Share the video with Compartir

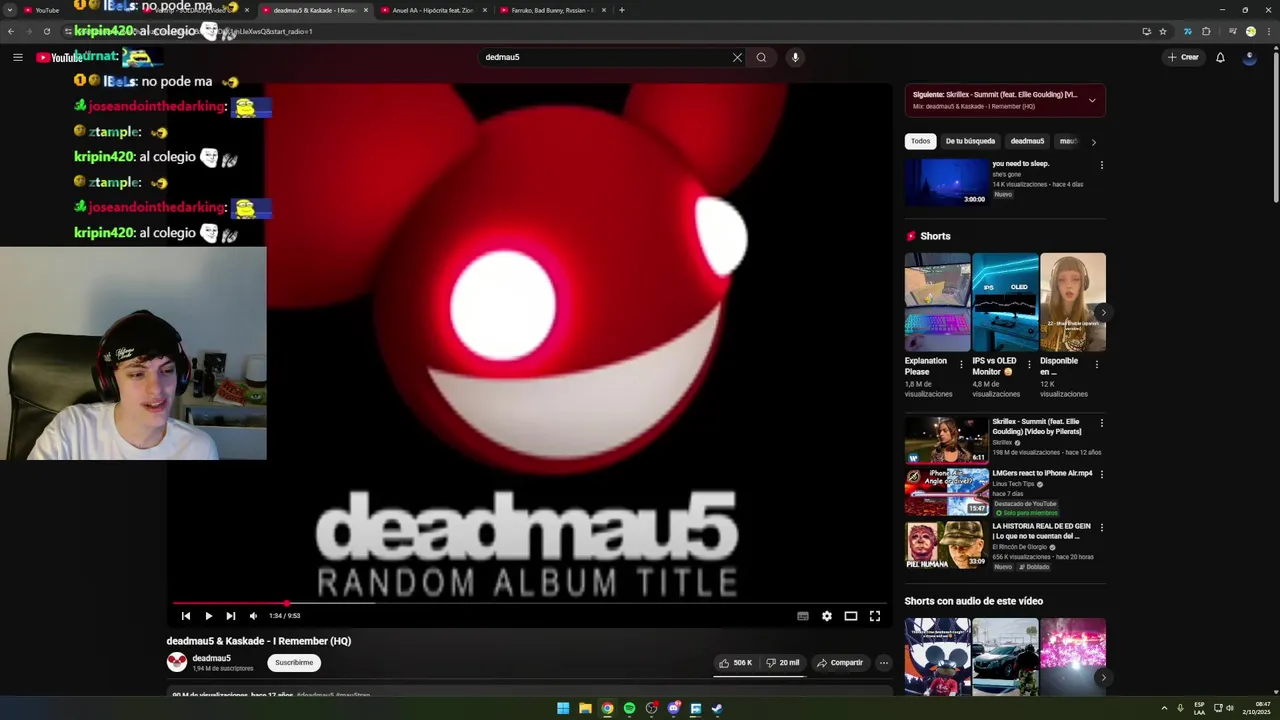(839, 663)
